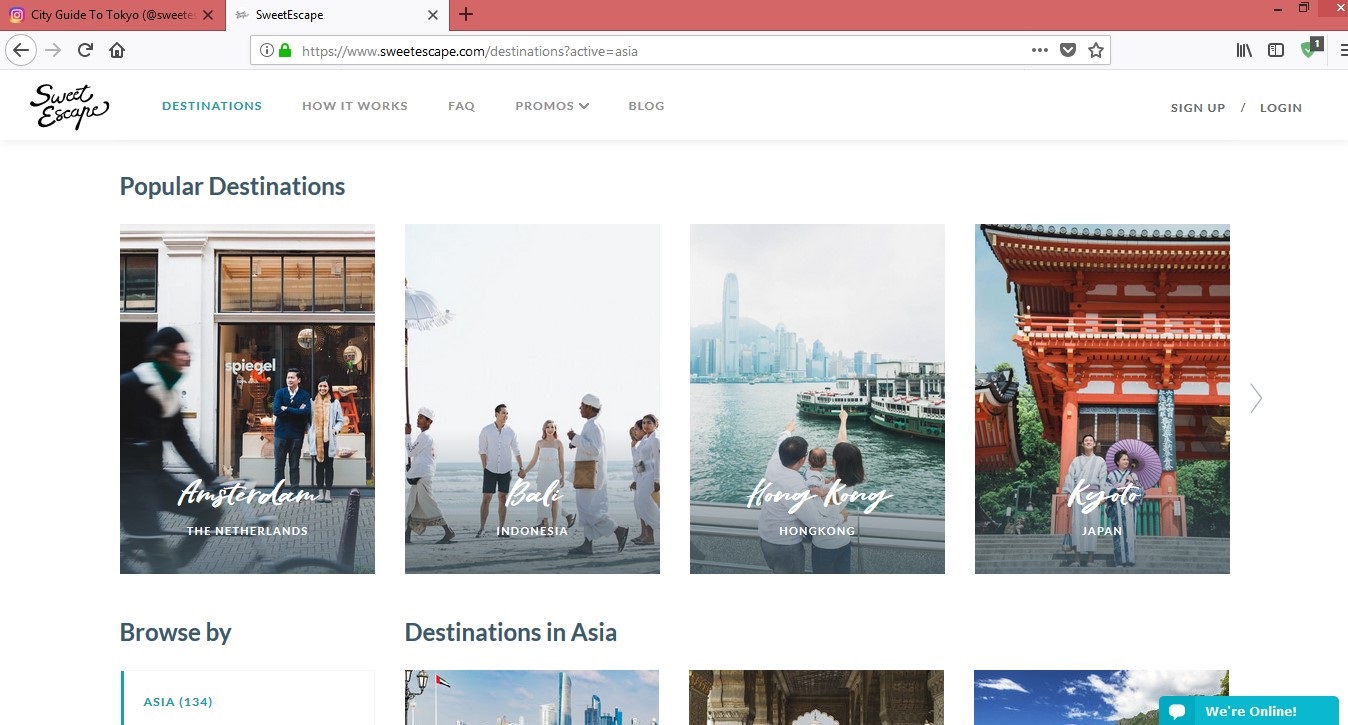This screenshot has width=1348, height=725.
Task: Save page to Pocket
Action: [x=1068, y=50]
